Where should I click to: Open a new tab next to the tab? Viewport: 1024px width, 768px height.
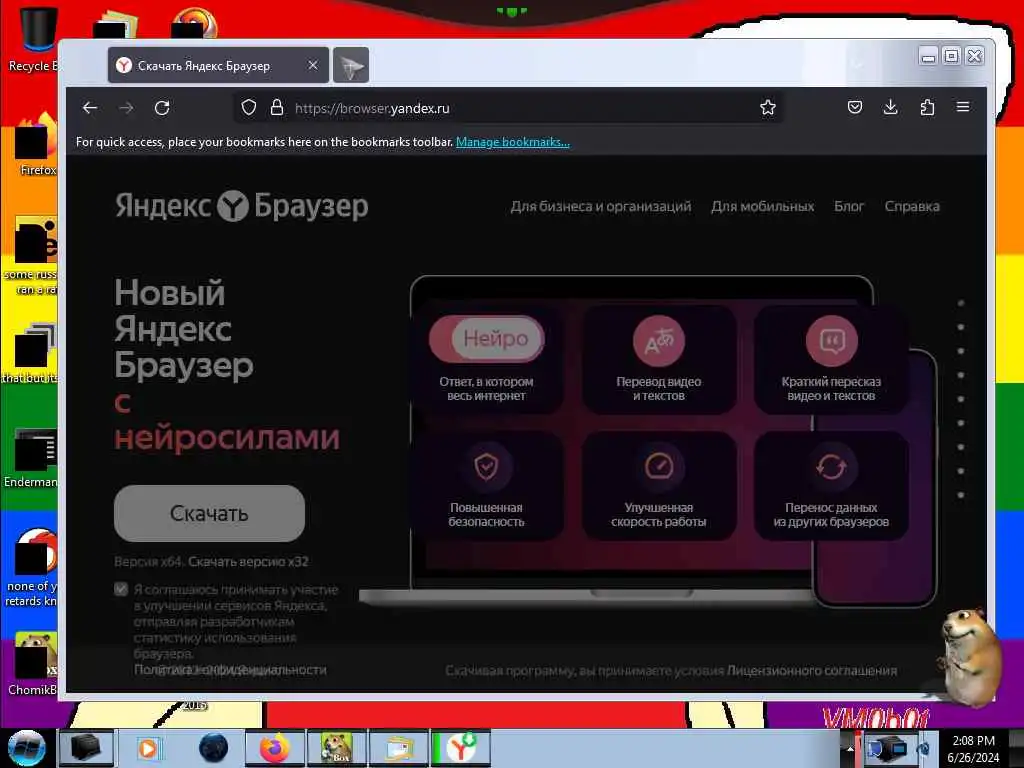(351, 65)
